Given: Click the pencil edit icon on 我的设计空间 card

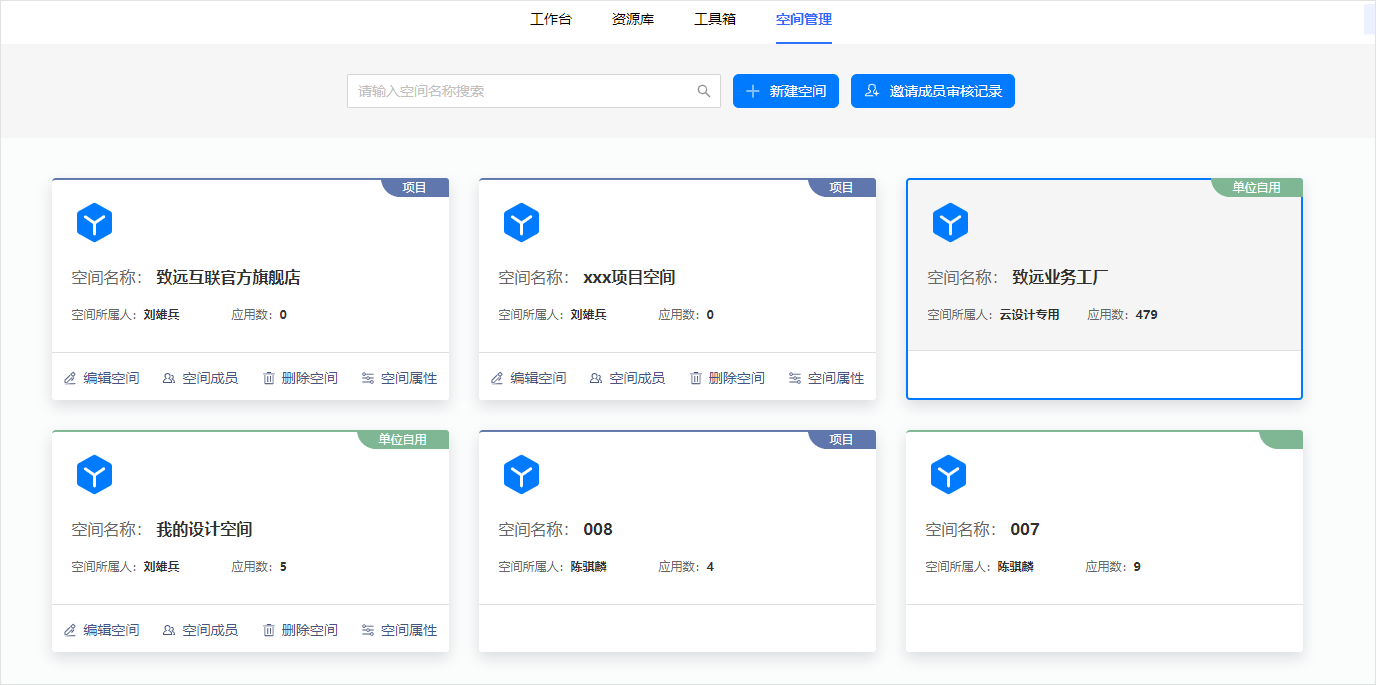Looking at the screenshot, I should 70,630.
